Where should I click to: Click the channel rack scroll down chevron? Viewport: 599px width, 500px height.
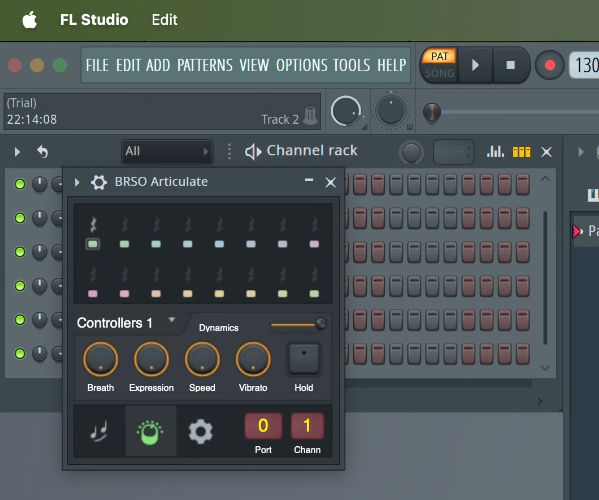click(x=545, y=368)
